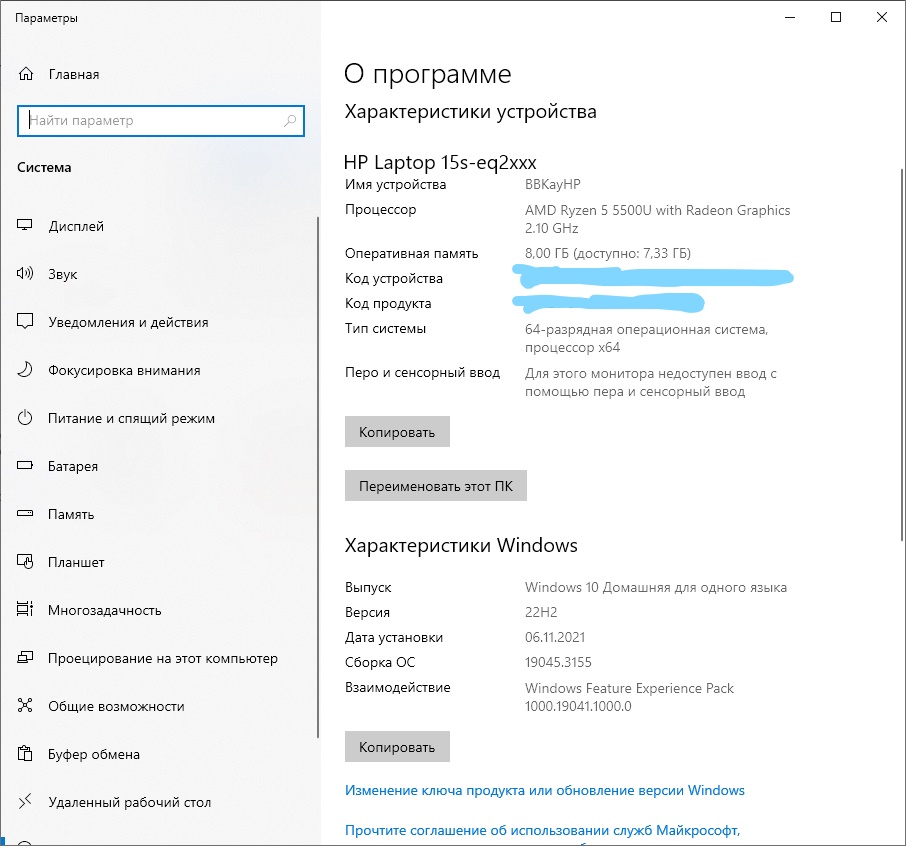
Task: Click the Tablet mode icon
Action: coord(25,561)
